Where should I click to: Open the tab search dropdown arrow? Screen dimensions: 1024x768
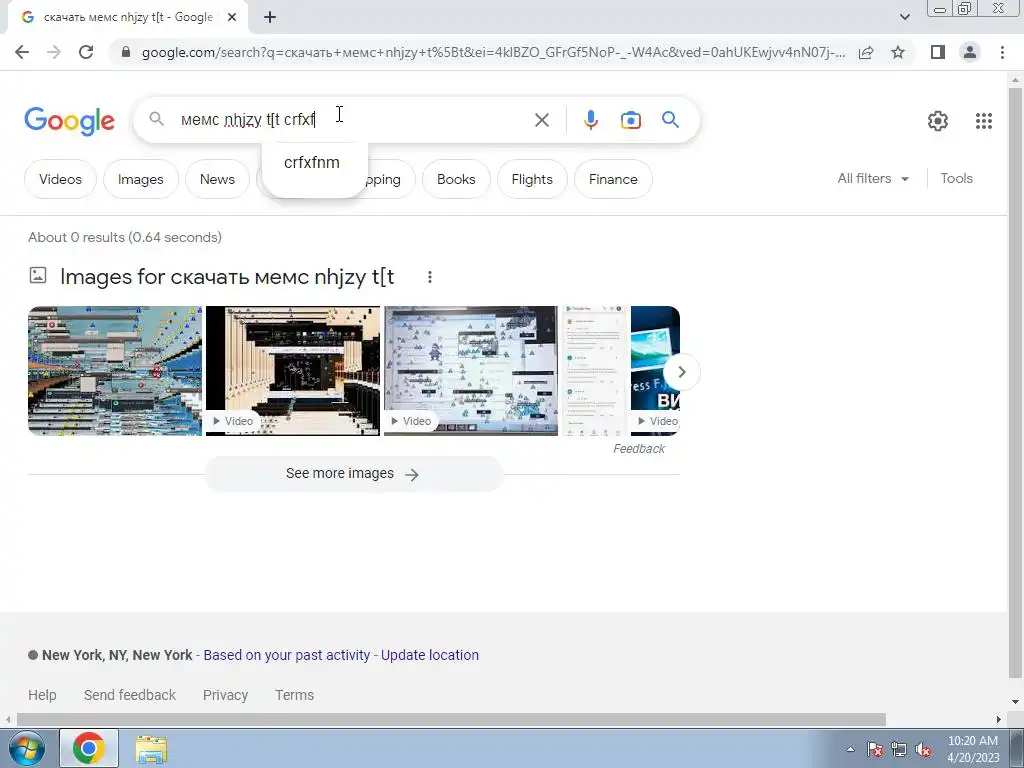904,17
